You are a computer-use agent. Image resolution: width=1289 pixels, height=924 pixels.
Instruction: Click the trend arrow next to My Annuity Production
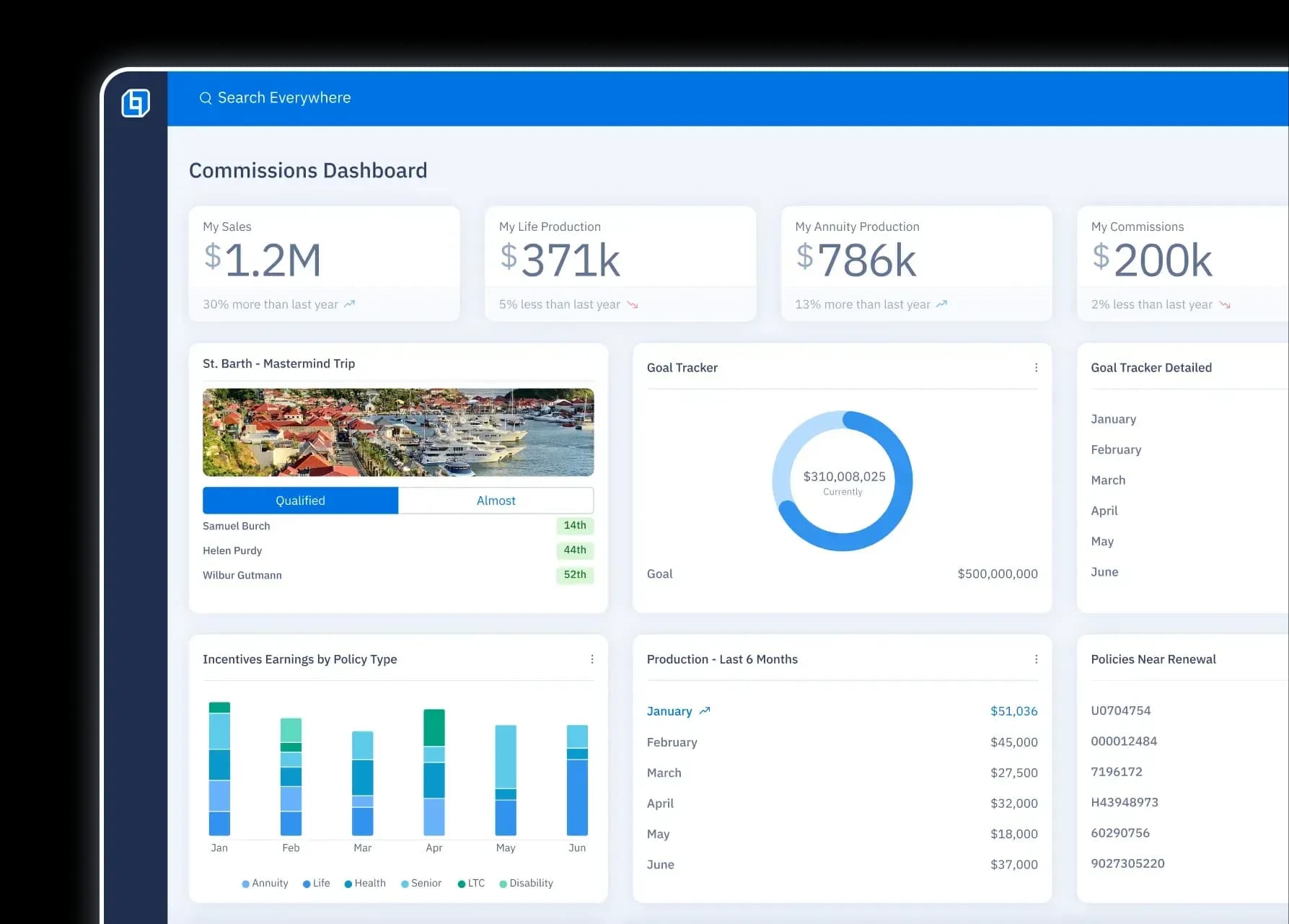pos(941,304)
